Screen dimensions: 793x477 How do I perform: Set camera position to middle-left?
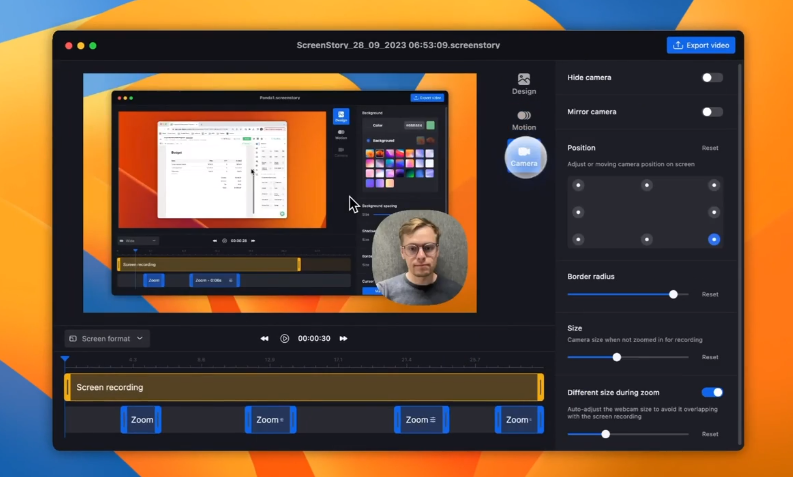click(x=578, y=212)
